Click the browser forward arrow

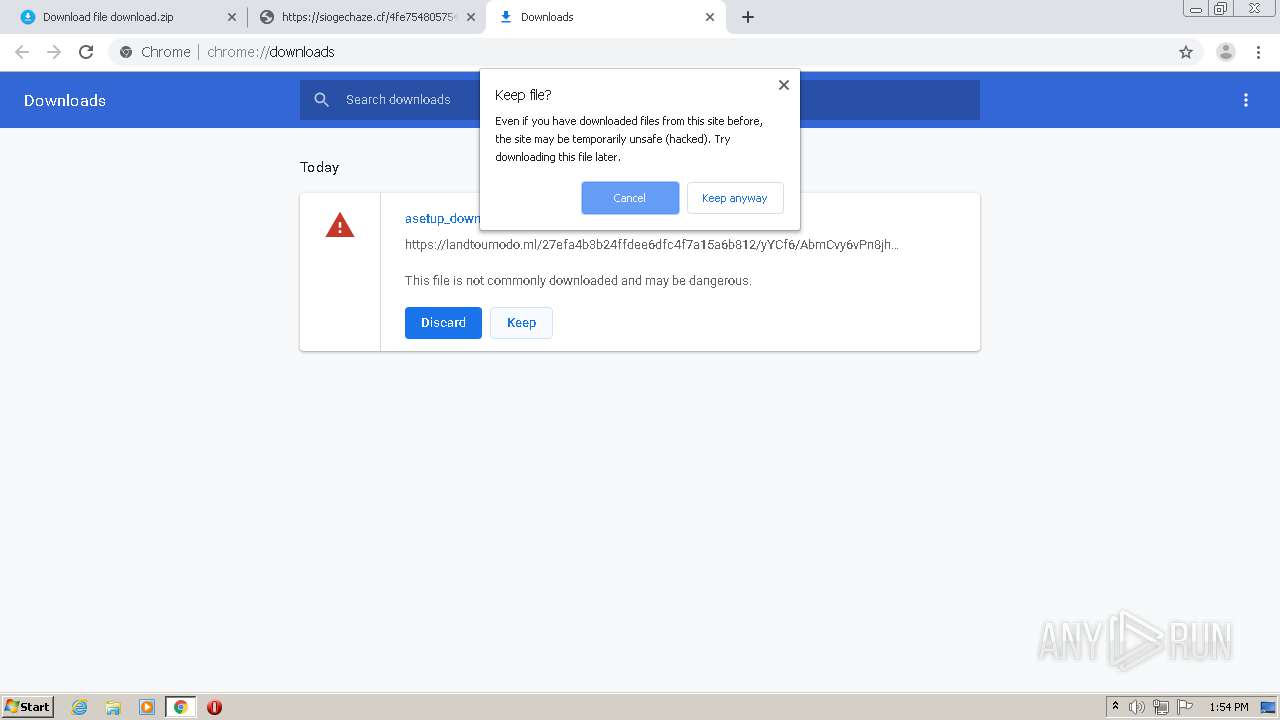pos(54,52)
